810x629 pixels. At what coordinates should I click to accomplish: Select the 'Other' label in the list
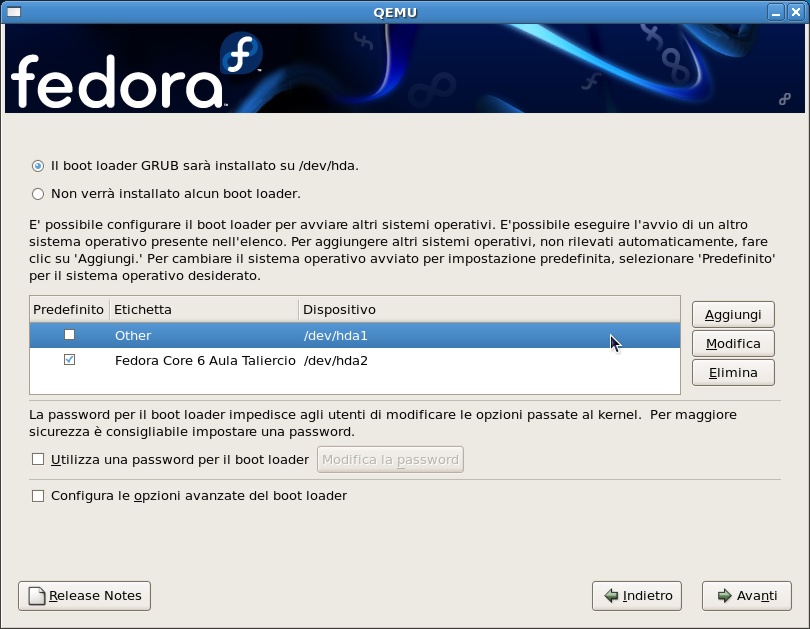point(133,336)
